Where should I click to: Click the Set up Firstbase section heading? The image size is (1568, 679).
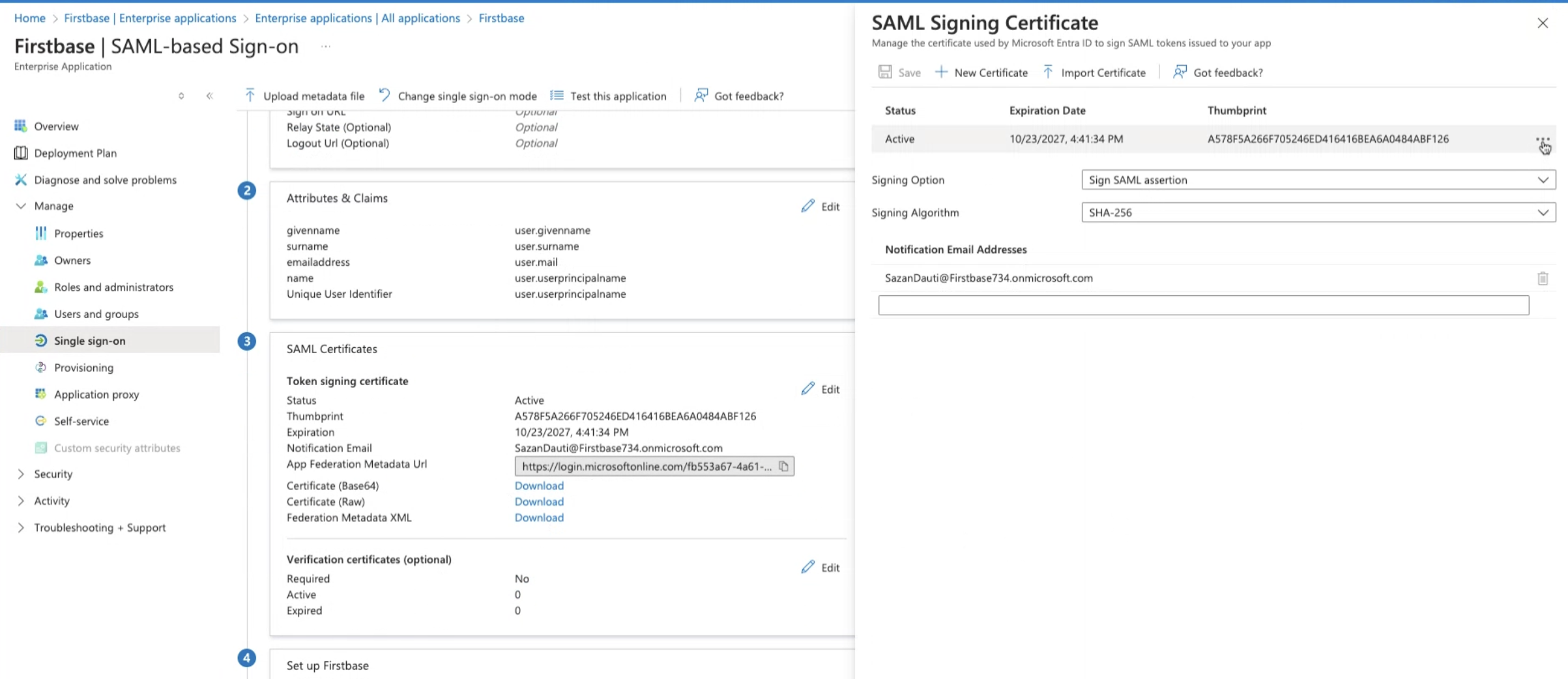[328, 665]
